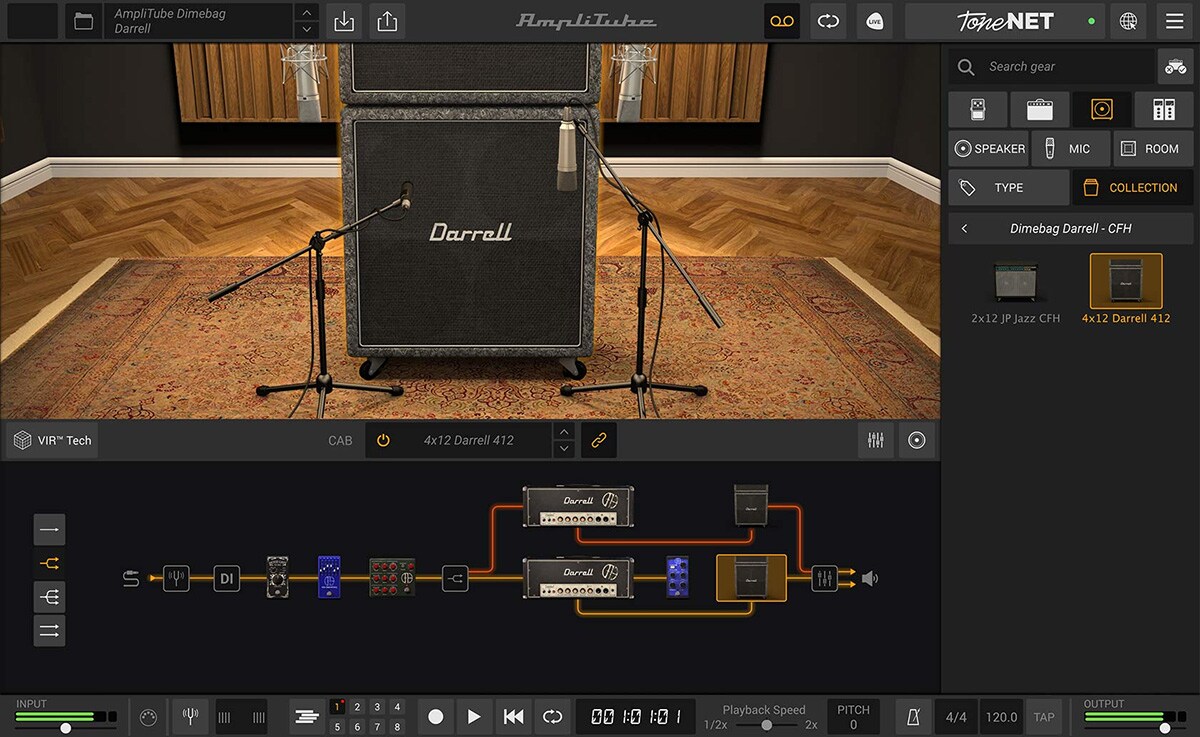Select the DI block in chain
1200x737 pixels.
[x=227, y=578]
